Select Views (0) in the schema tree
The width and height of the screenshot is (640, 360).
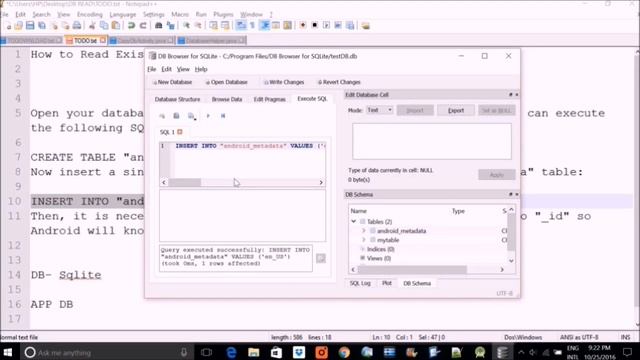[x=379, y=258]
